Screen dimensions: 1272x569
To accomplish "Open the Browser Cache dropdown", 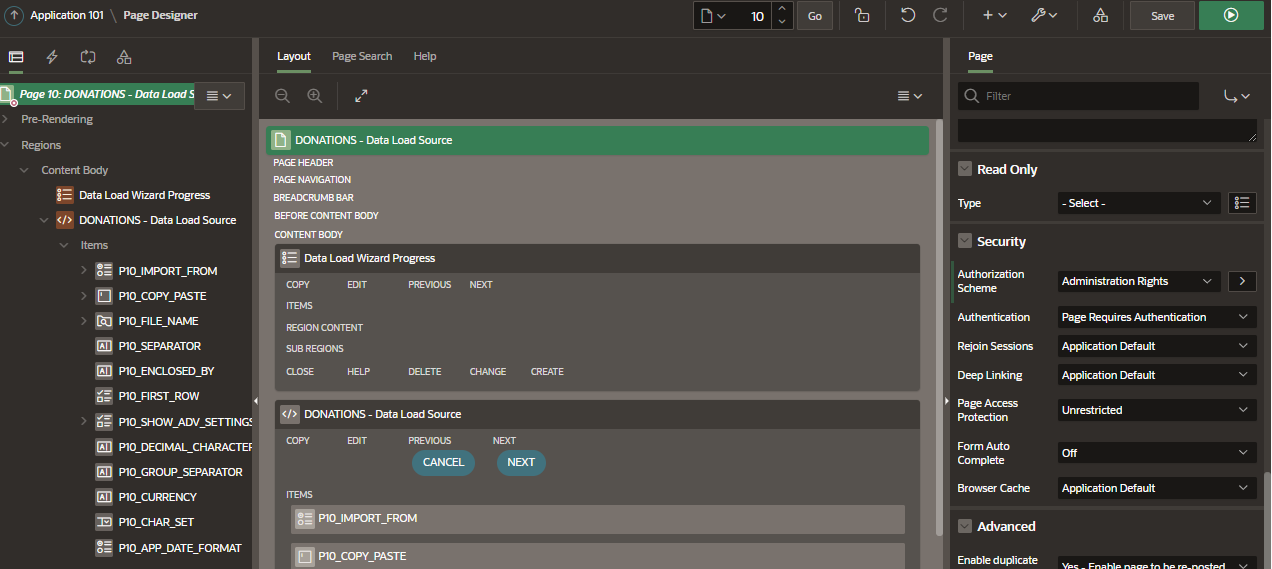I will pos(1157,488).
